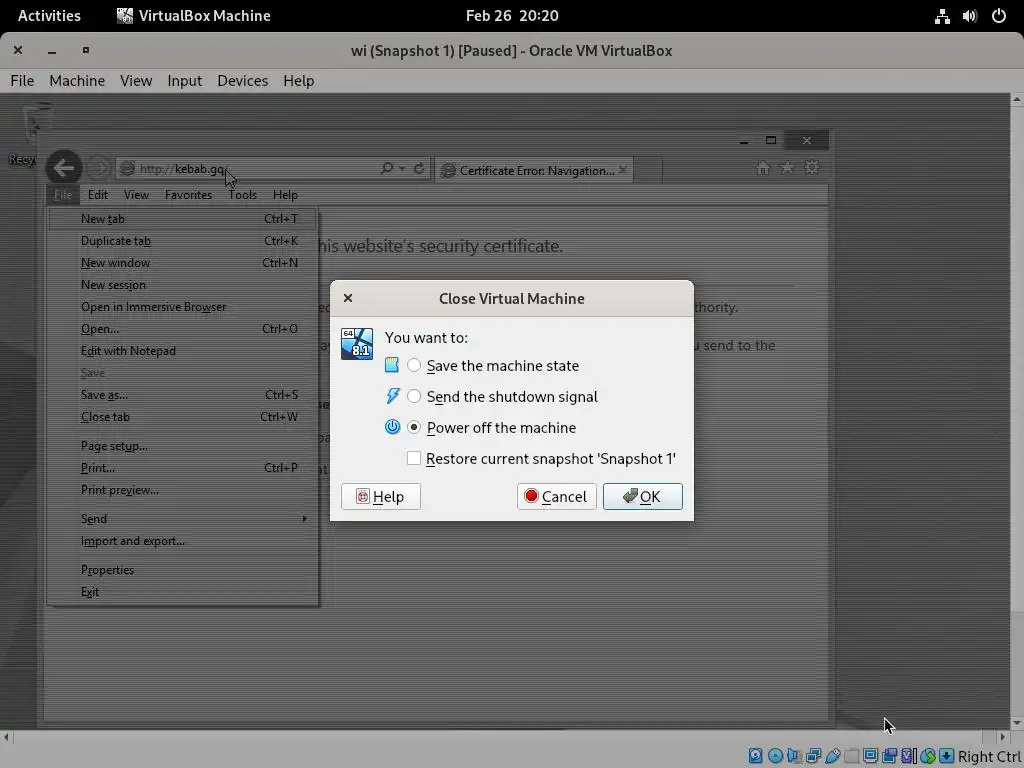Click the CPU virtualization status bar icon
1024x768 pixels.
[908, 756]
